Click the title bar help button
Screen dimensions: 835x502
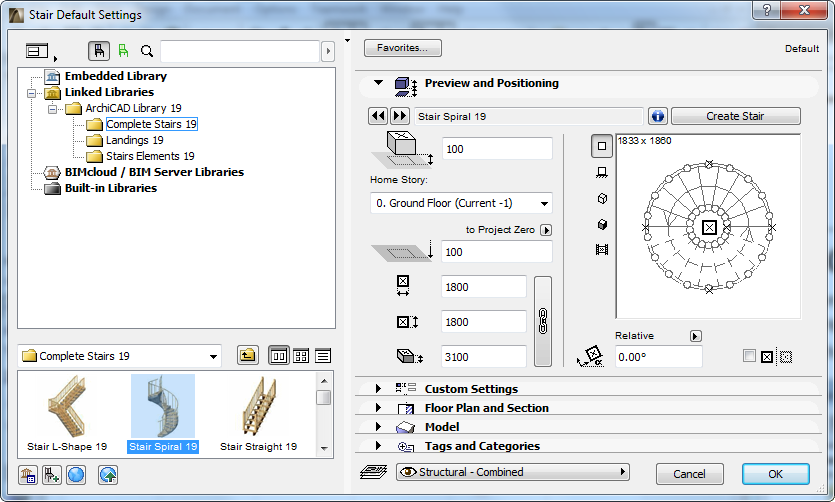pyautogui.click(x=767, y=10)
